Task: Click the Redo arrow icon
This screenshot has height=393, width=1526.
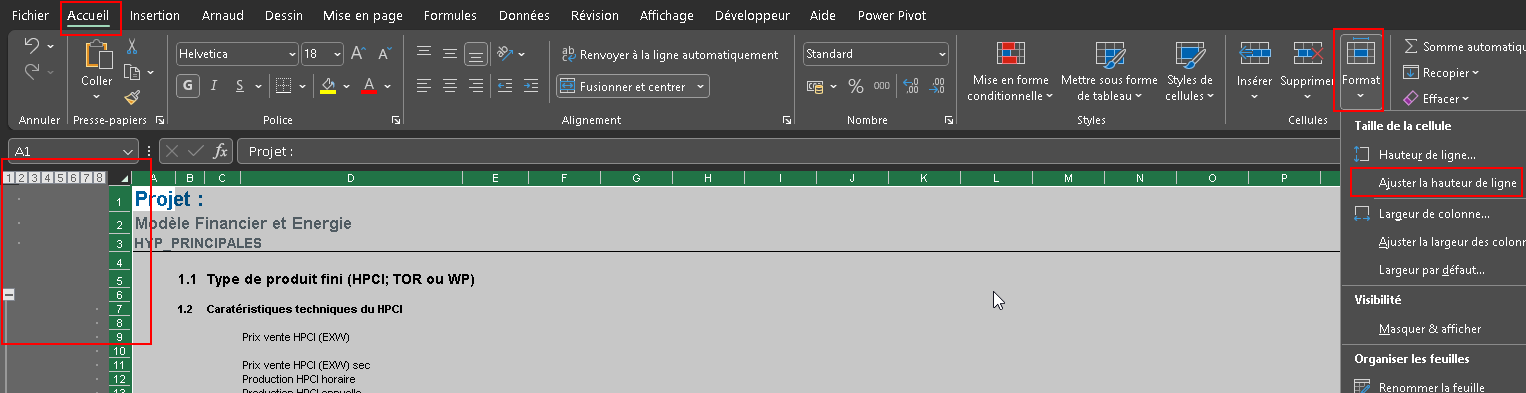Action: click(x=32, y=71)
